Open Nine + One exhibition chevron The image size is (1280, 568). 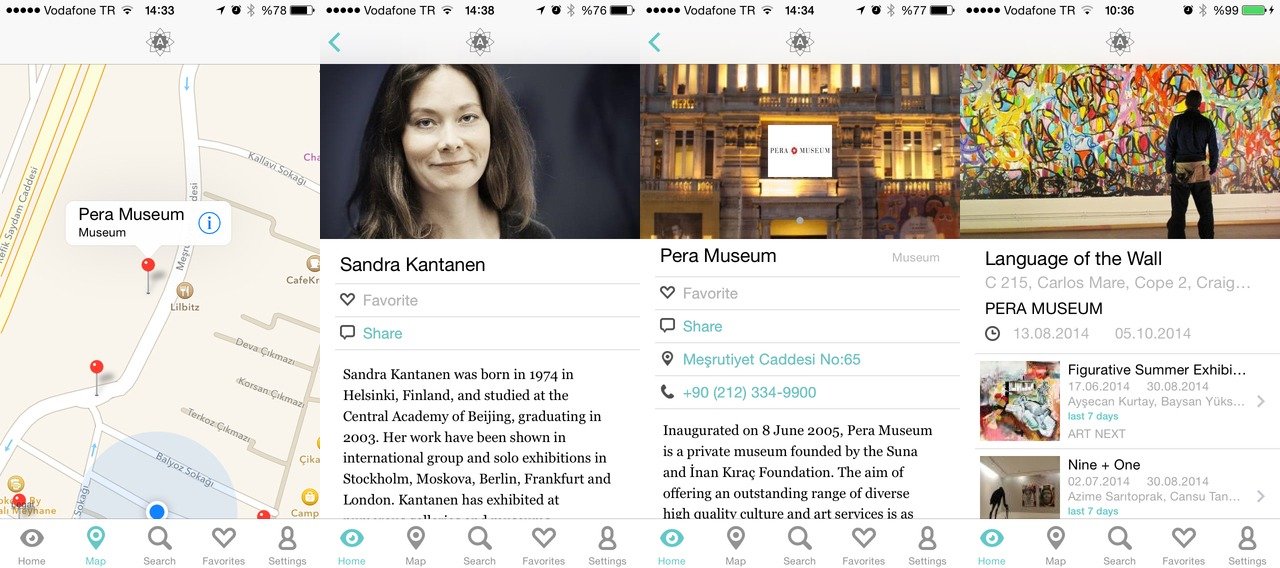tap(1261, 496)
